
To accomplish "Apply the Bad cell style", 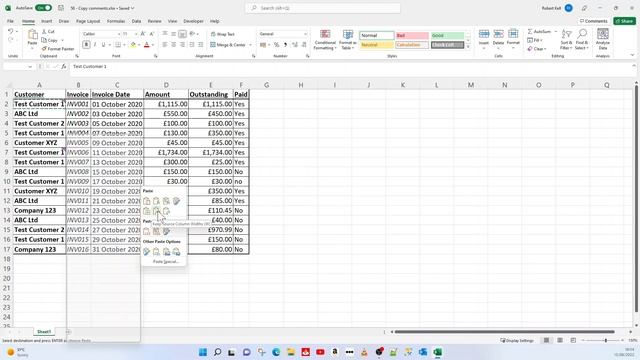I will 412,36.
